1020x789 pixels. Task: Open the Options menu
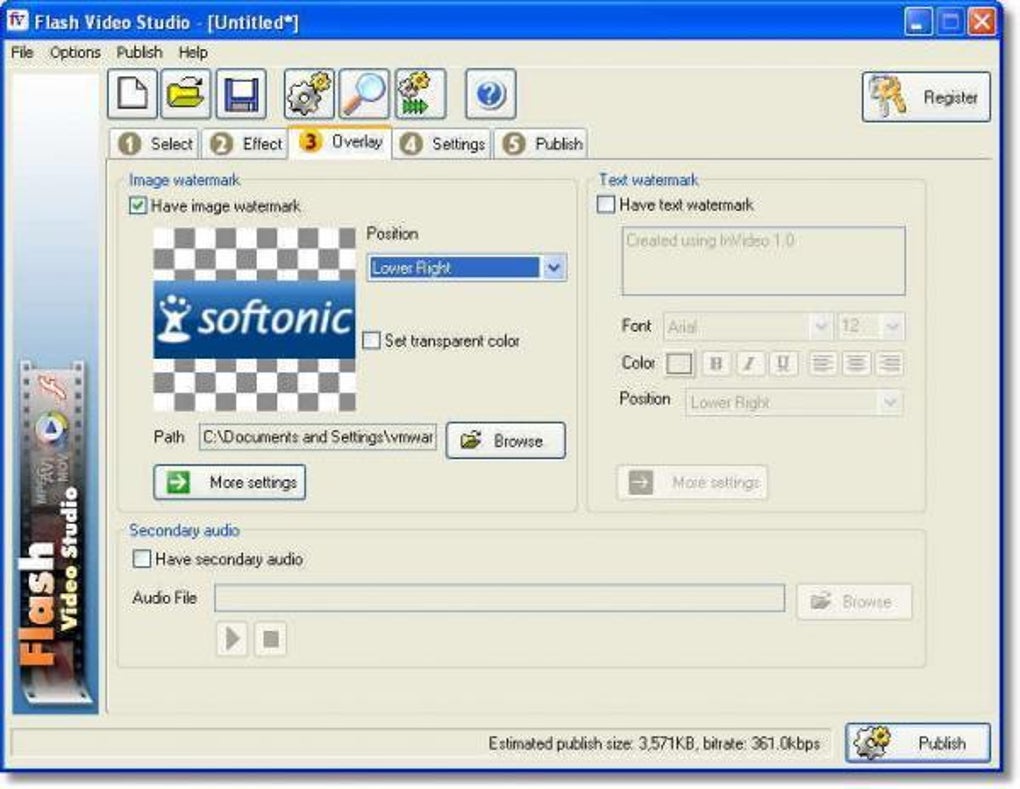75,53
